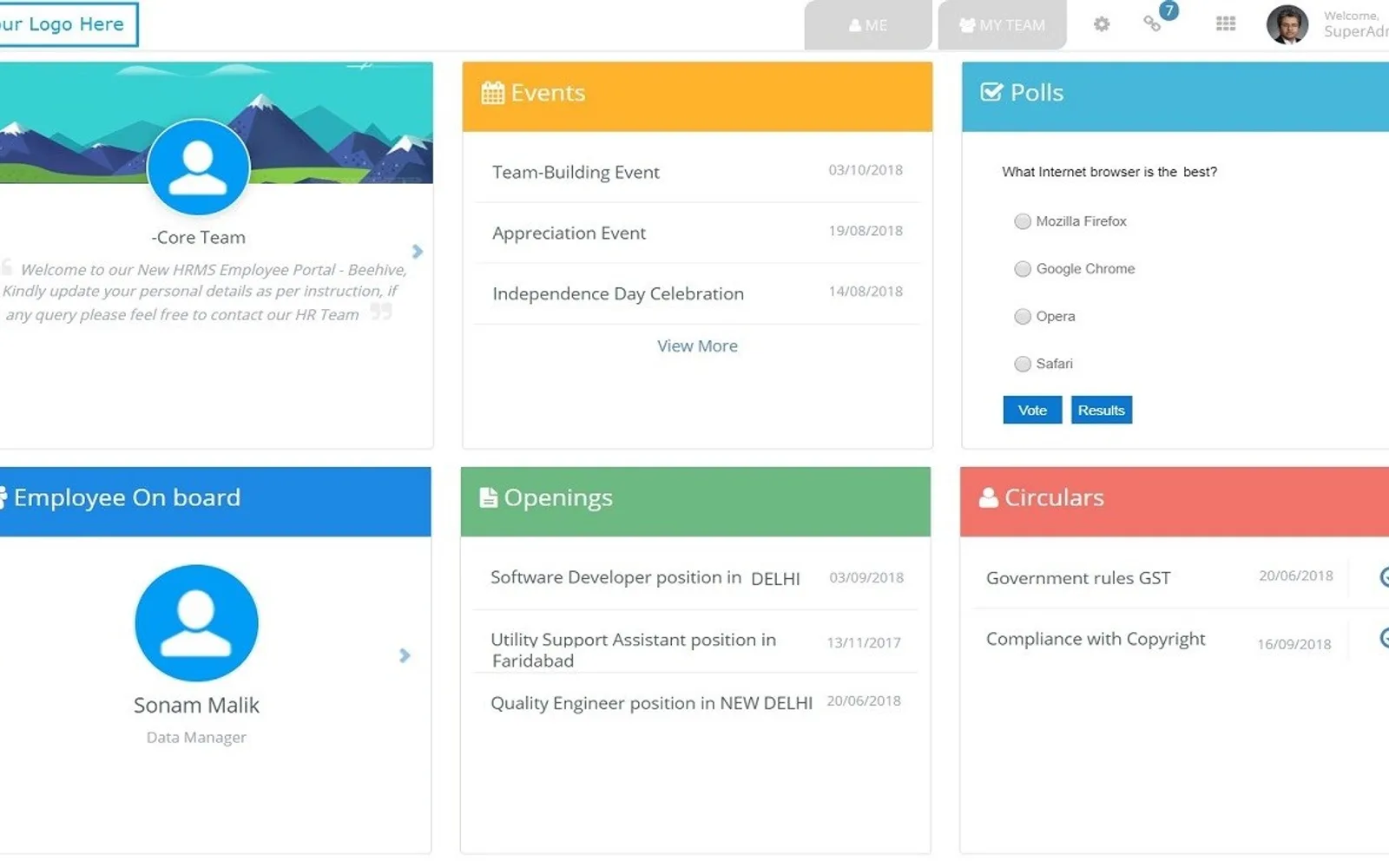
Task: Open the Appreciation Event entry
Action: pos(697,233)
